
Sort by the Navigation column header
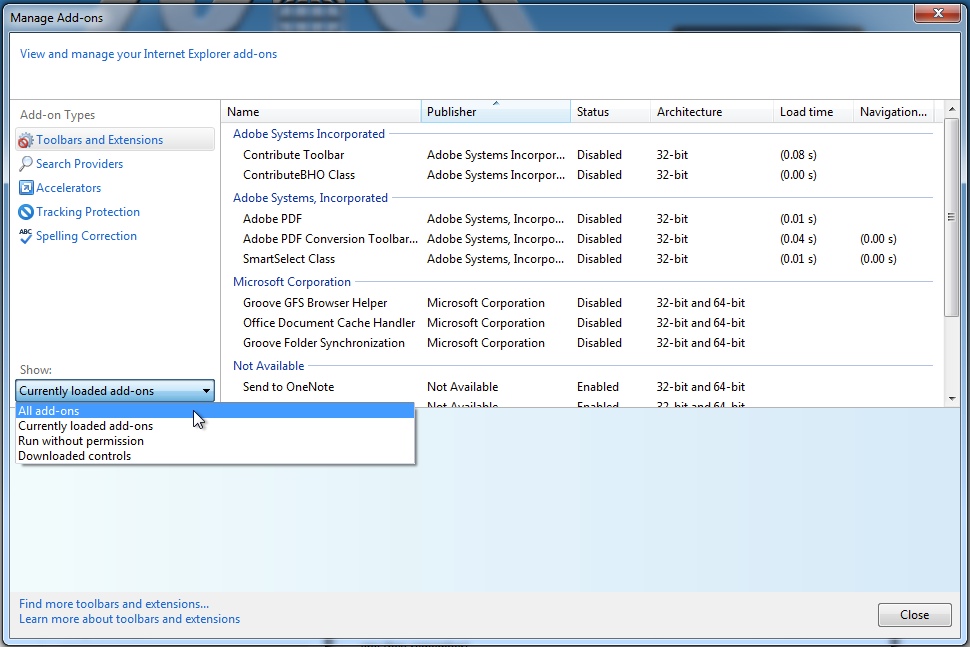[x=893, y=112]
